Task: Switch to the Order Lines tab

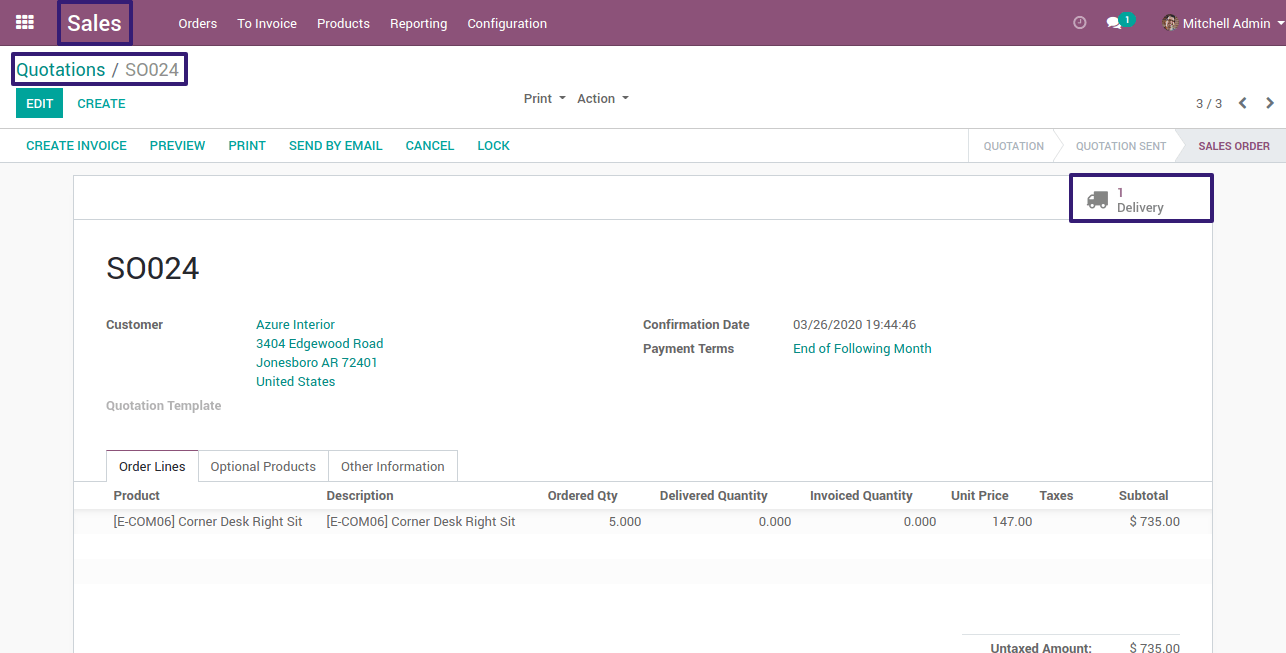Action: coord(152,467)
